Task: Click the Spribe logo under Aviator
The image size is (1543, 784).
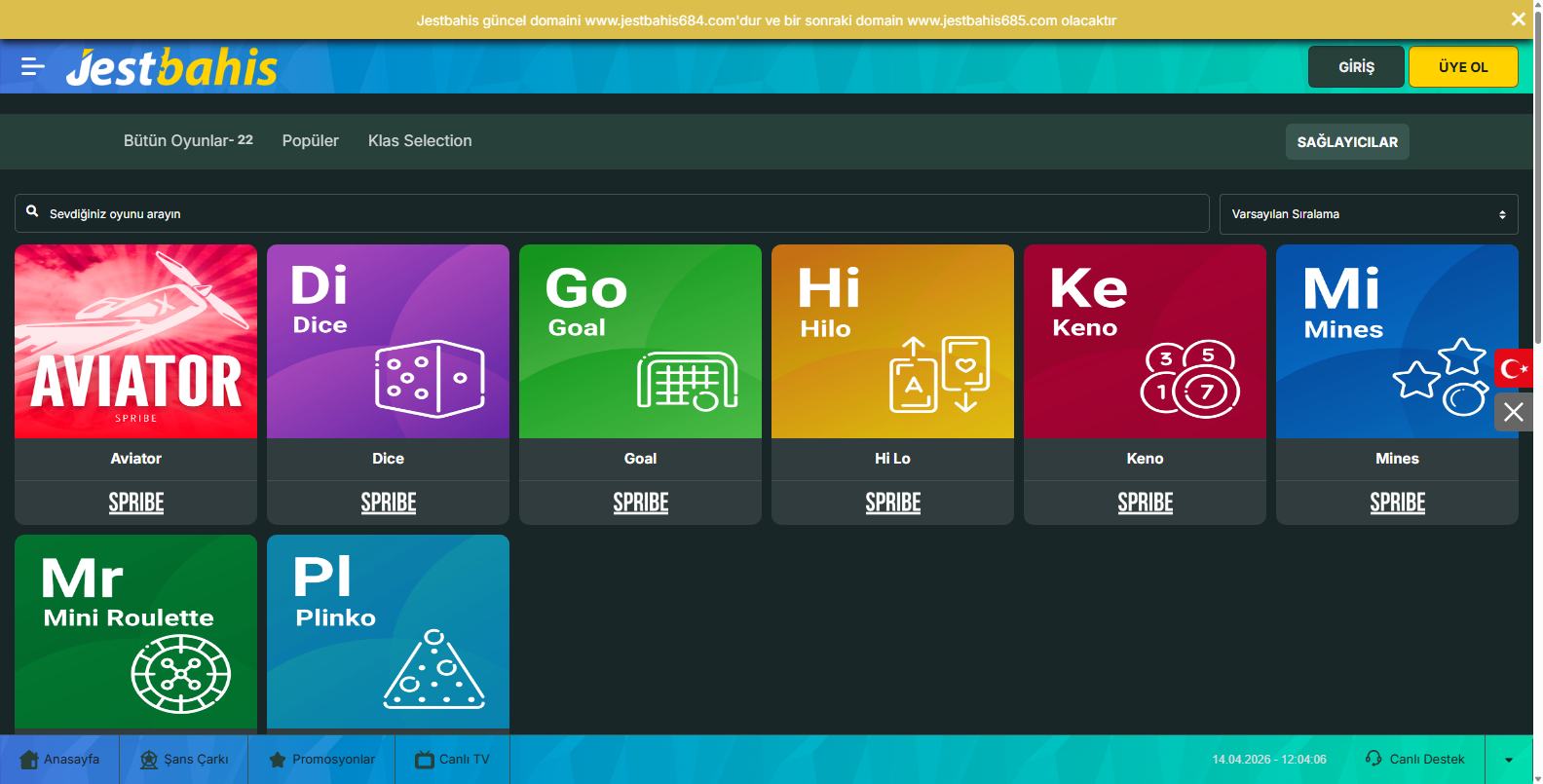Action: 136,503
